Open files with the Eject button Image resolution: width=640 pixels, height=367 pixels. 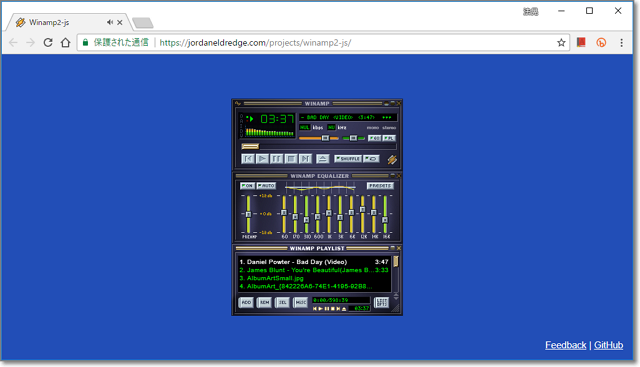point(322,159)
